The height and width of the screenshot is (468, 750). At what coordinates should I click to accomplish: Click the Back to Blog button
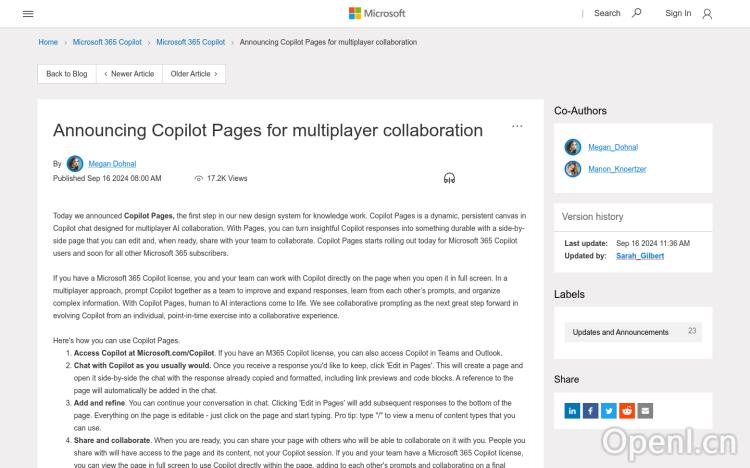67,74
